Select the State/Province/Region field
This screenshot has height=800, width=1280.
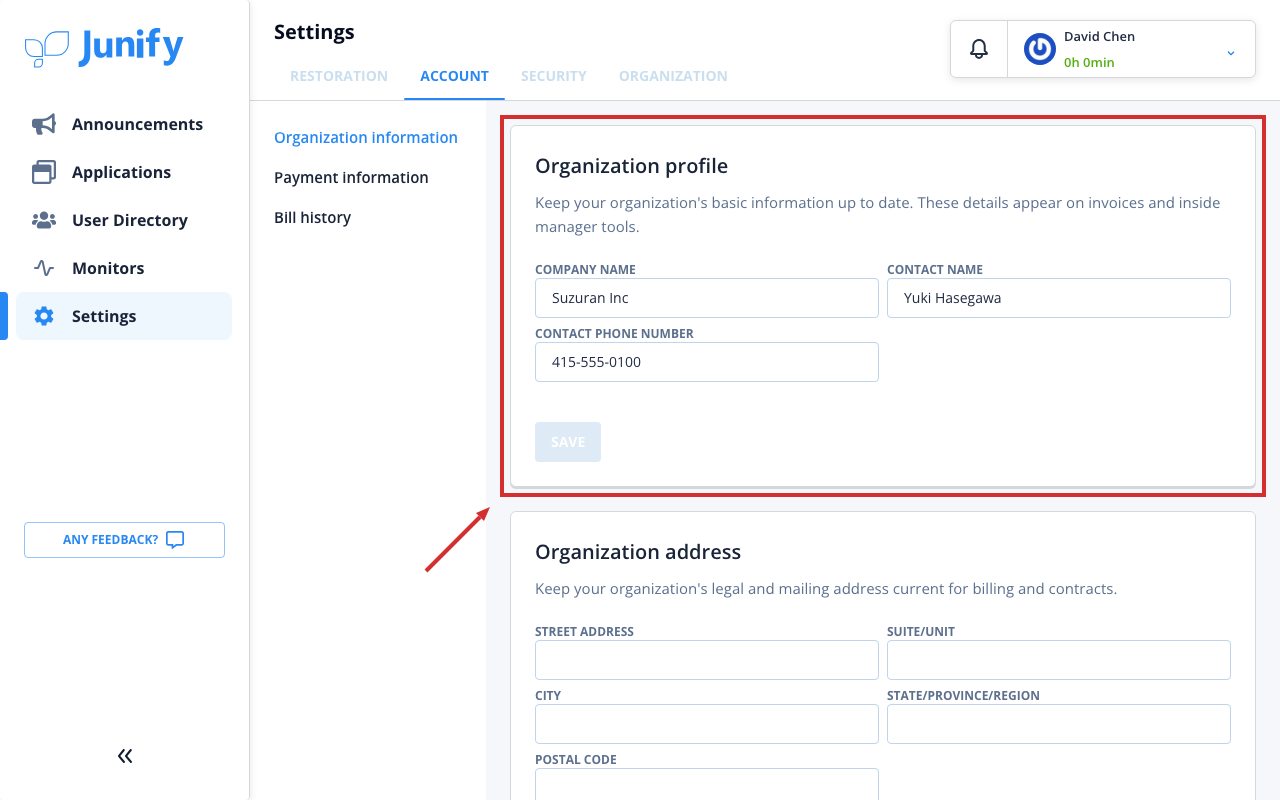[x=1059, y=724]
